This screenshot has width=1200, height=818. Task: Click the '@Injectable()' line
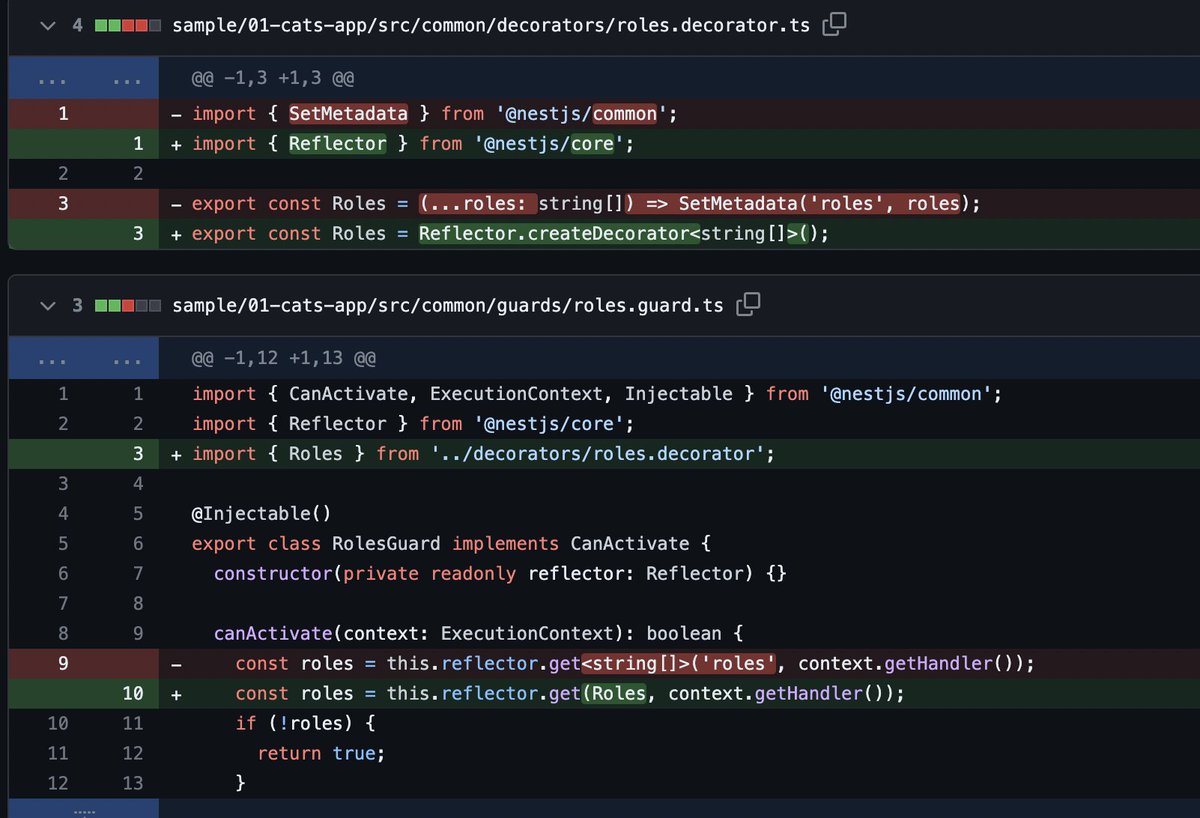coord(679,514)
